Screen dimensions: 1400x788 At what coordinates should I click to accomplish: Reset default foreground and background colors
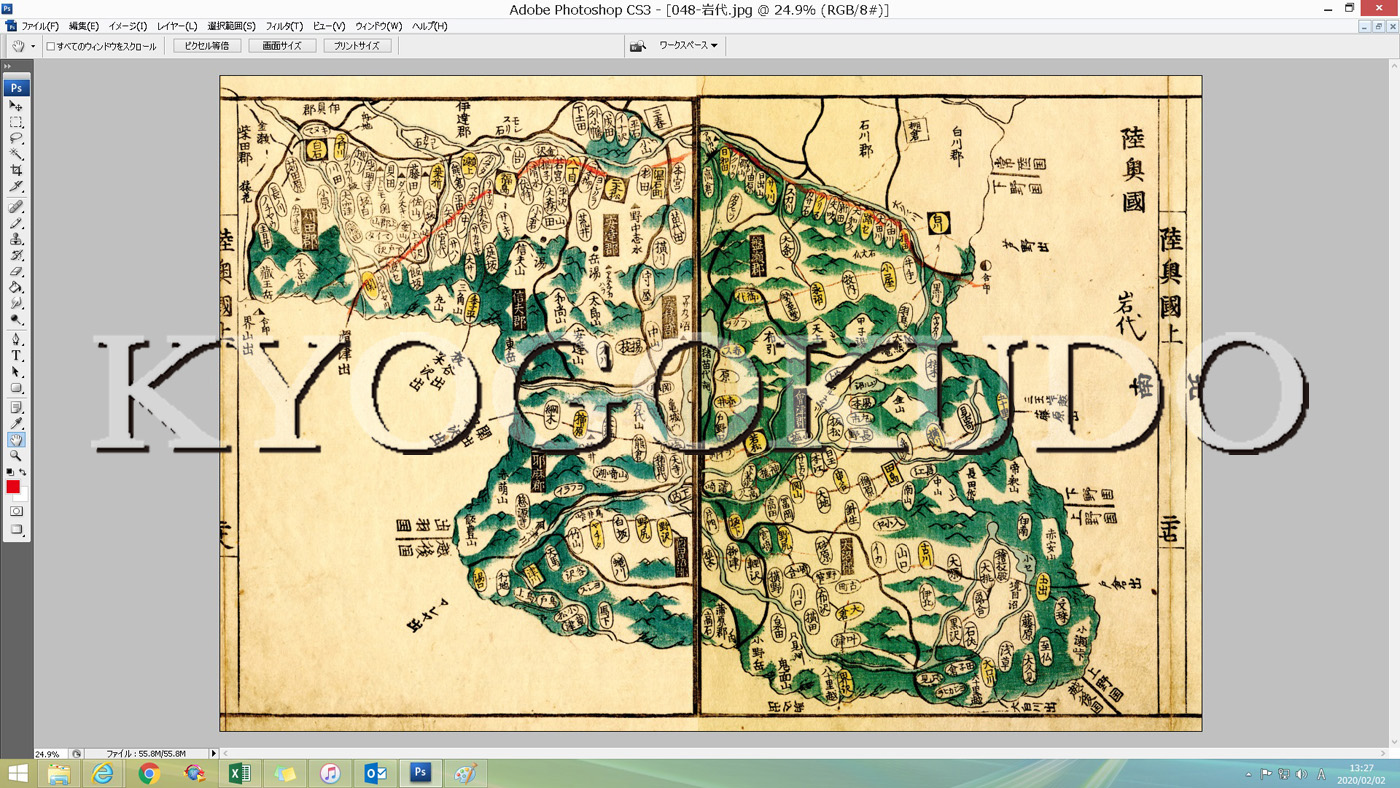(x=10, y=472)
